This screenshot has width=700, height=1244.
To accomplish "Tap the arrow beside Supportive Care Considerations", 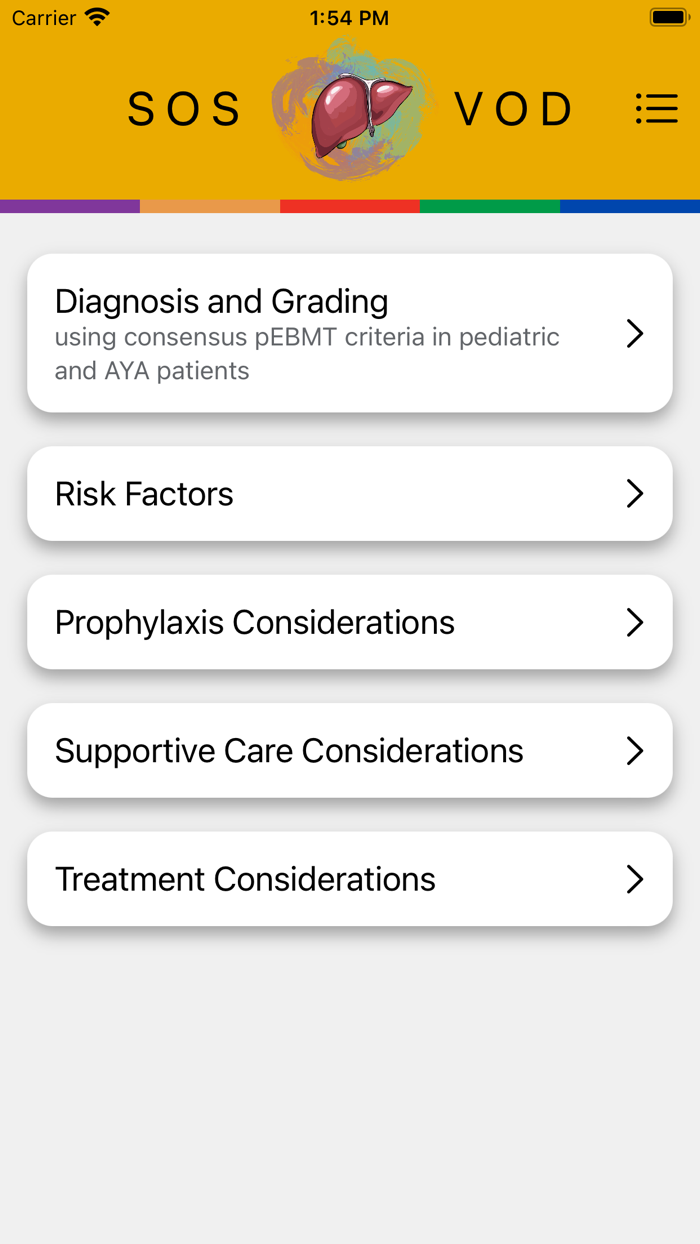I will 634,750.
